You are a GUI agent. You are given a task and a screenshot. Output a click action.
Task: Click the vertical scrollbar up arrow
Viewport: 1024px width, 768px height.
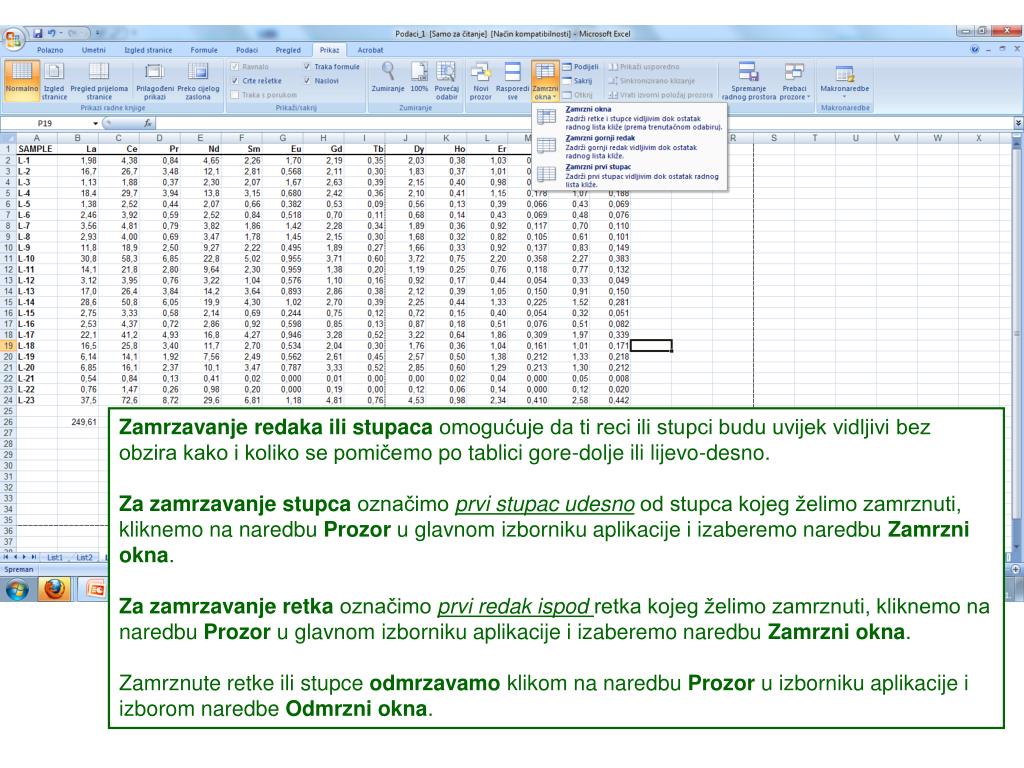[x=1017, y=141]
